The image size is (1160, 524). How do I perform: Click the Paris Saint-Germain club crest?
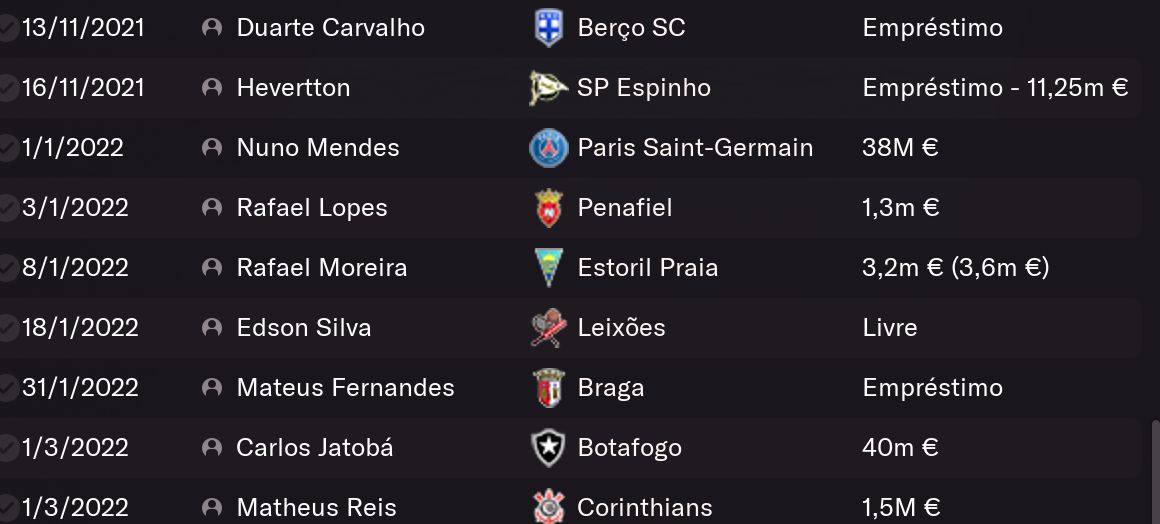point(548,147)
